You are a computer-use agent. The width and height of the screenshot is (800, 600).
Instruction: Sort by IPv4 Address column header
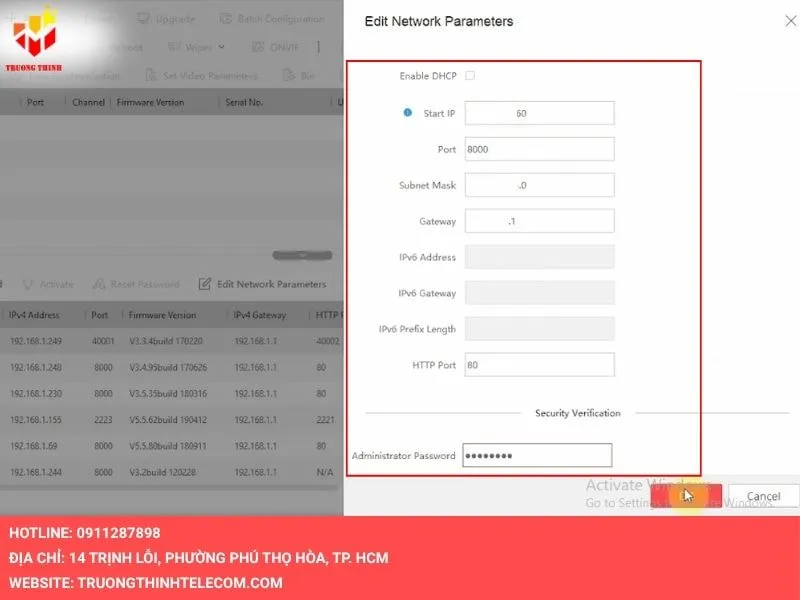tap(36, 315)
